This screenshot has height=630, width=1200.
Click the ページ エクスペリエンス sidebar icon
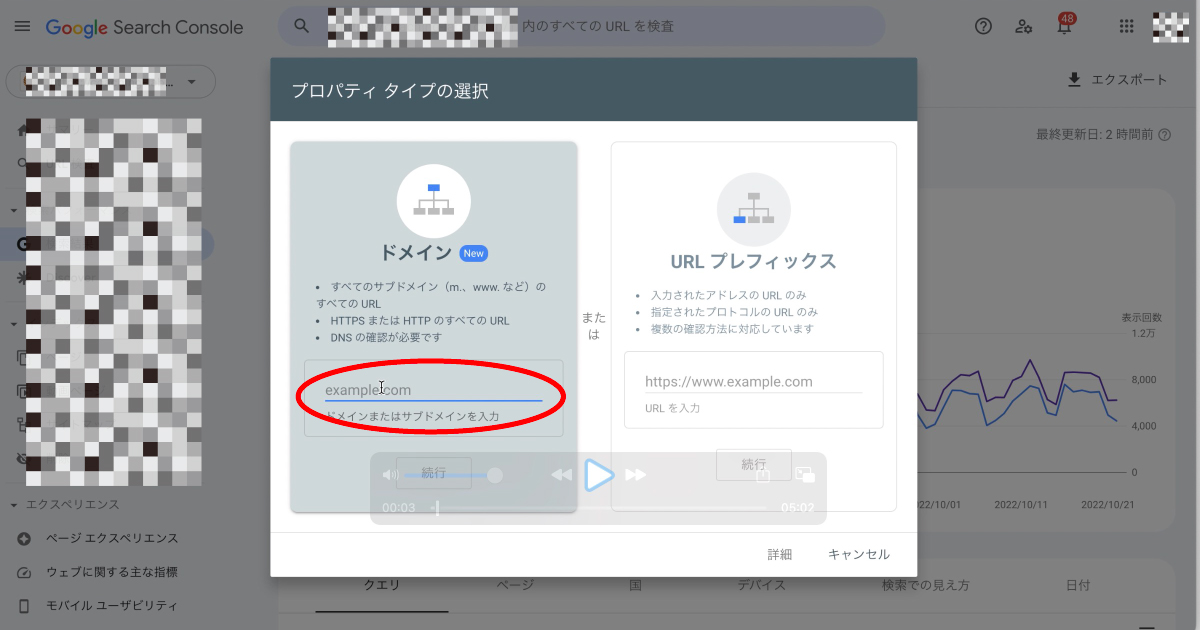24,539
